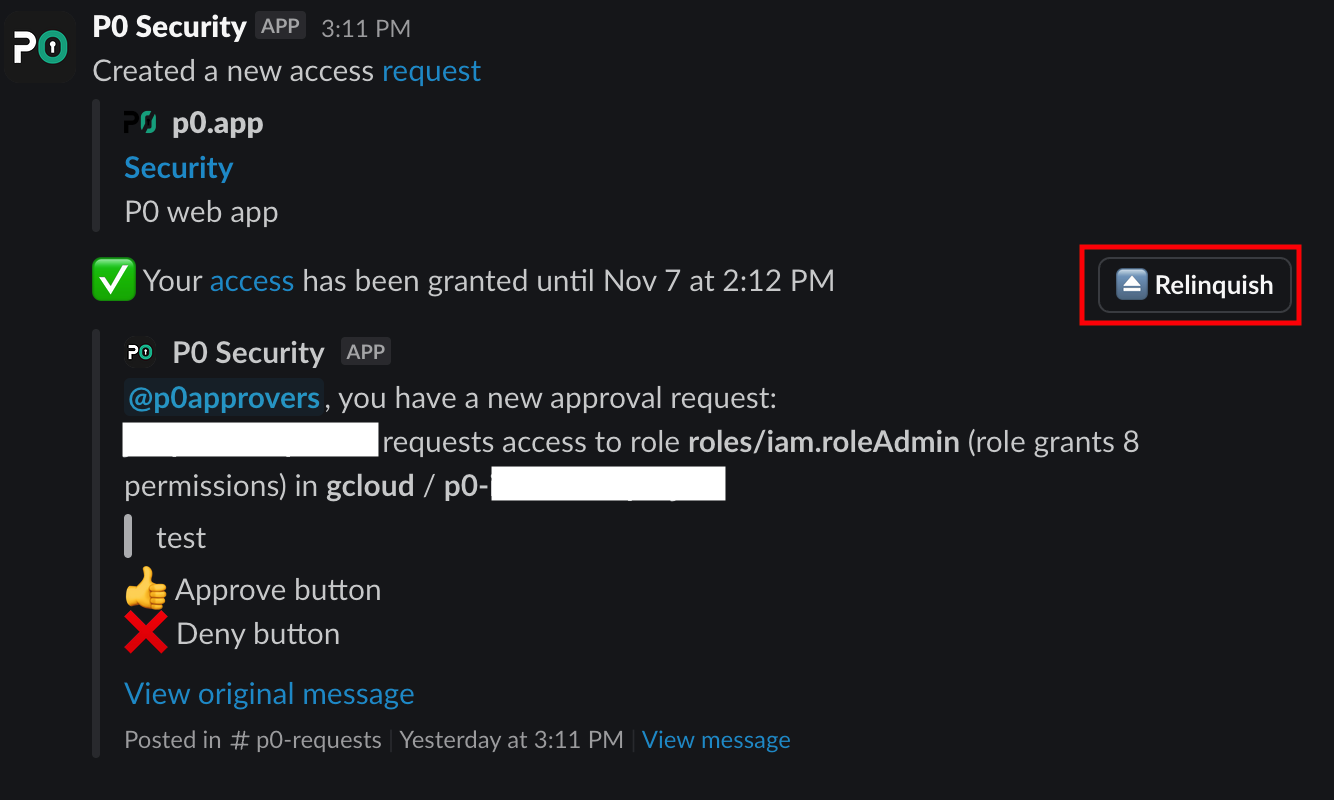Click the small P0 Security icon in the quoted message
This screenshot has width=1334, height=800.
140,352
